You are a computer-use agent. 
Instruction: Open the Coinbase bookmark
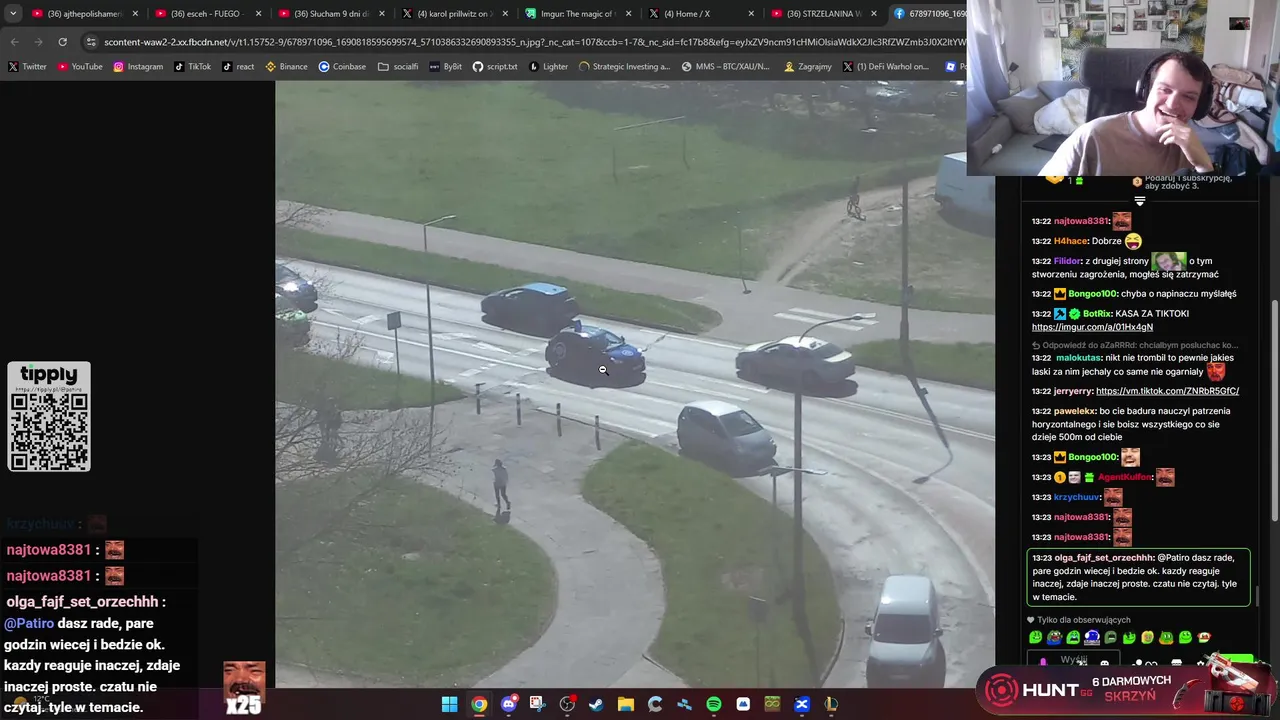point(342,67)
